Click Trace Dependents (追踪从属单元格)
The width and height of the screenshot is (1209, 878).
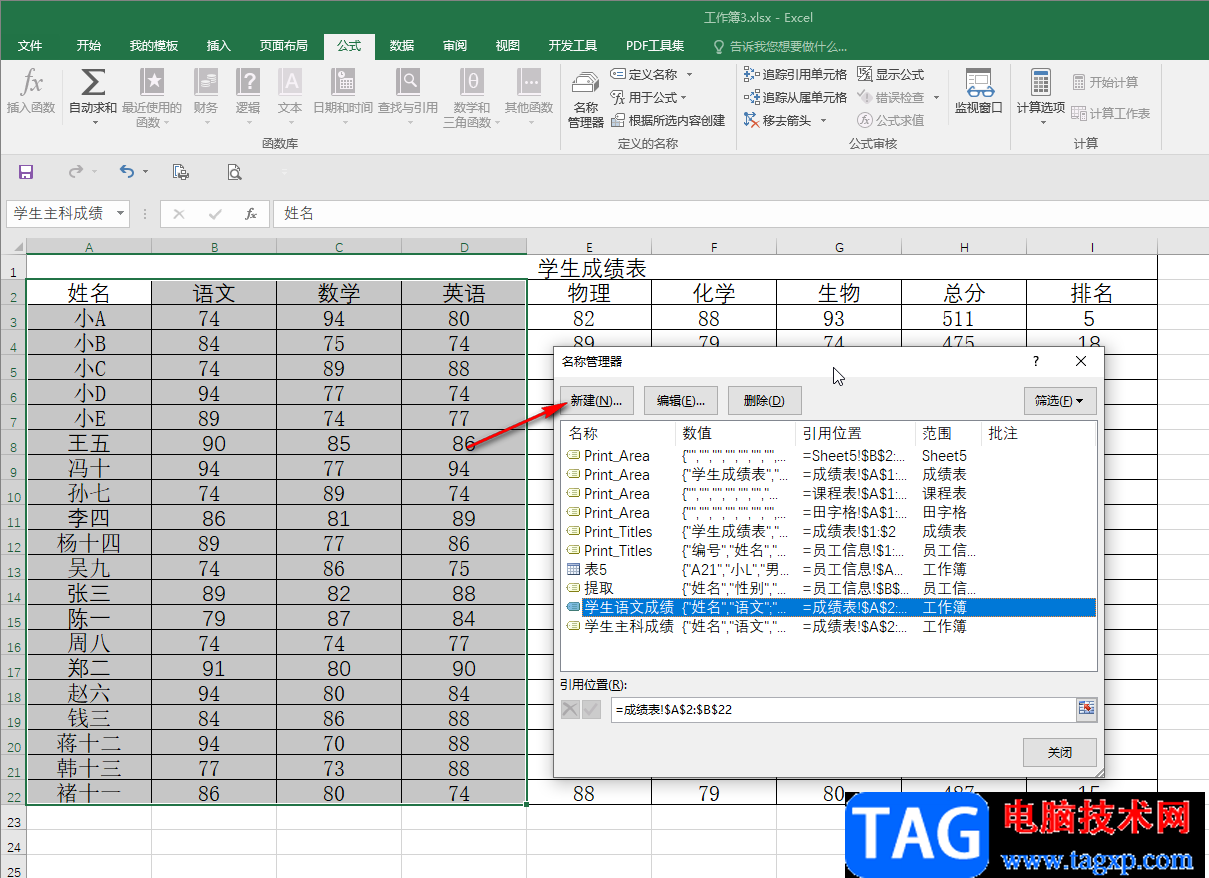click(x=796, y=97)
